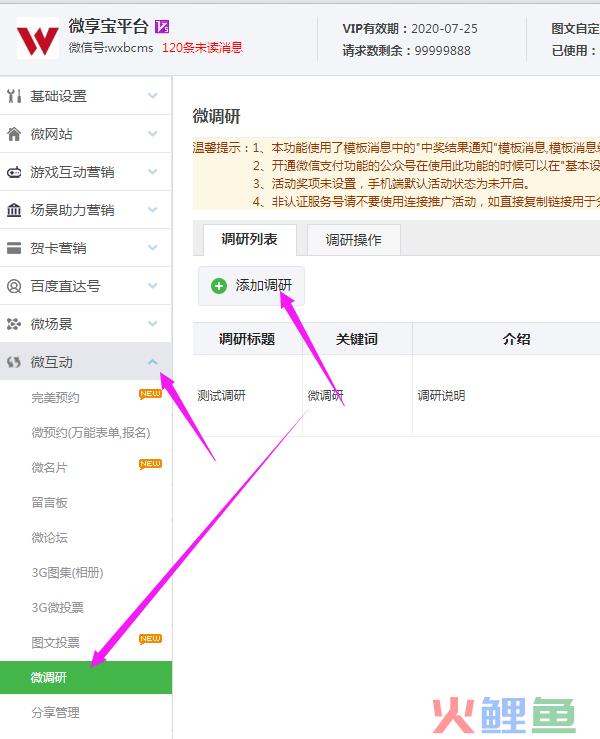Click the 添加调研 button label
This screenshot has width=600, height=739.
pos(264,286)
